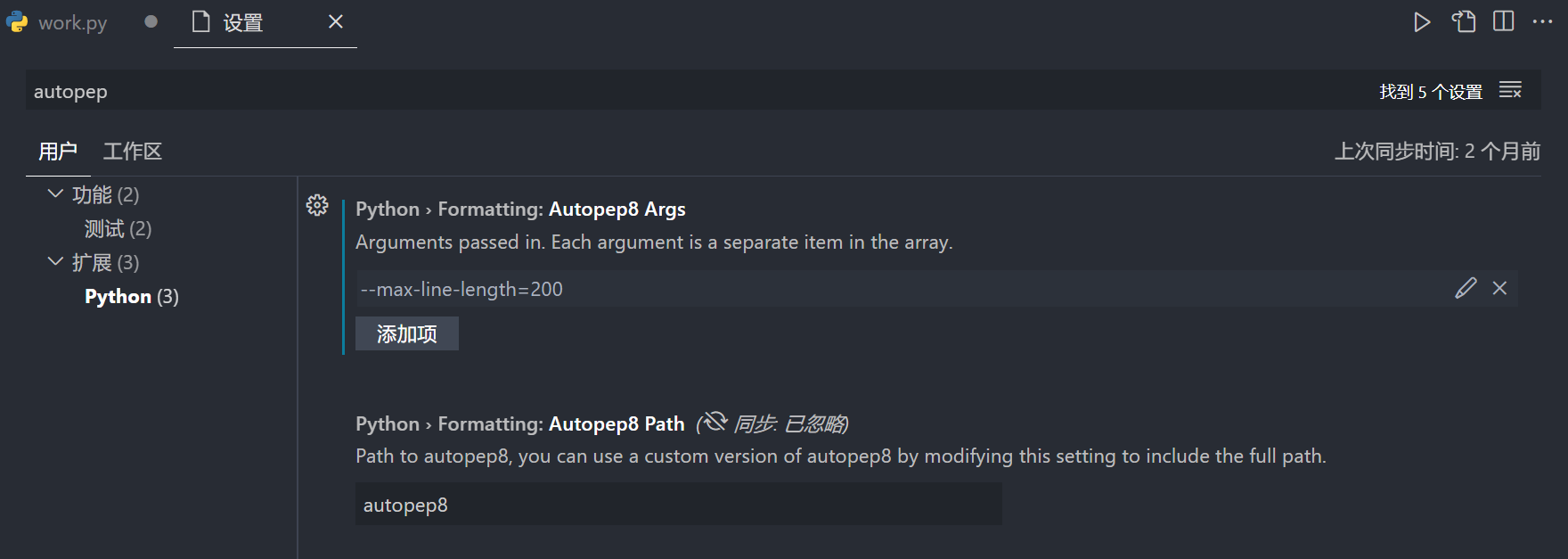Switch to the 工作区 settings tab
The width and height of the screenshot is (1568, 559).
click(x=133, y=152)
